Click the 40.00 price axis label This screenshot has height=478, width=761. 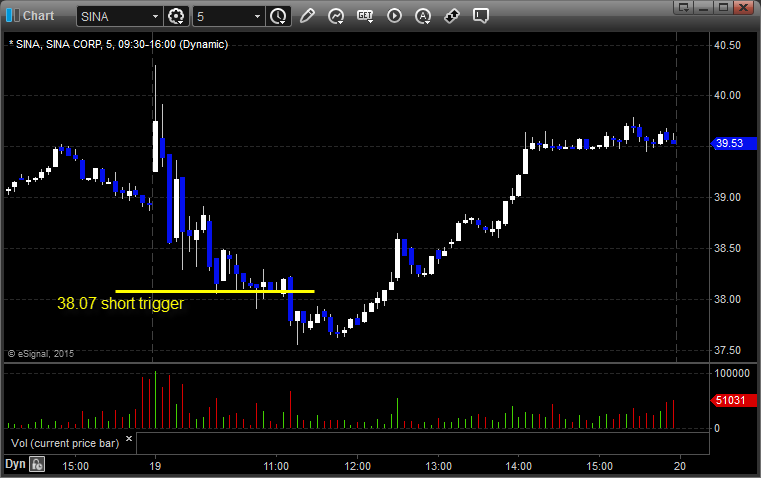pyautogui.click(x=728, y=95)
